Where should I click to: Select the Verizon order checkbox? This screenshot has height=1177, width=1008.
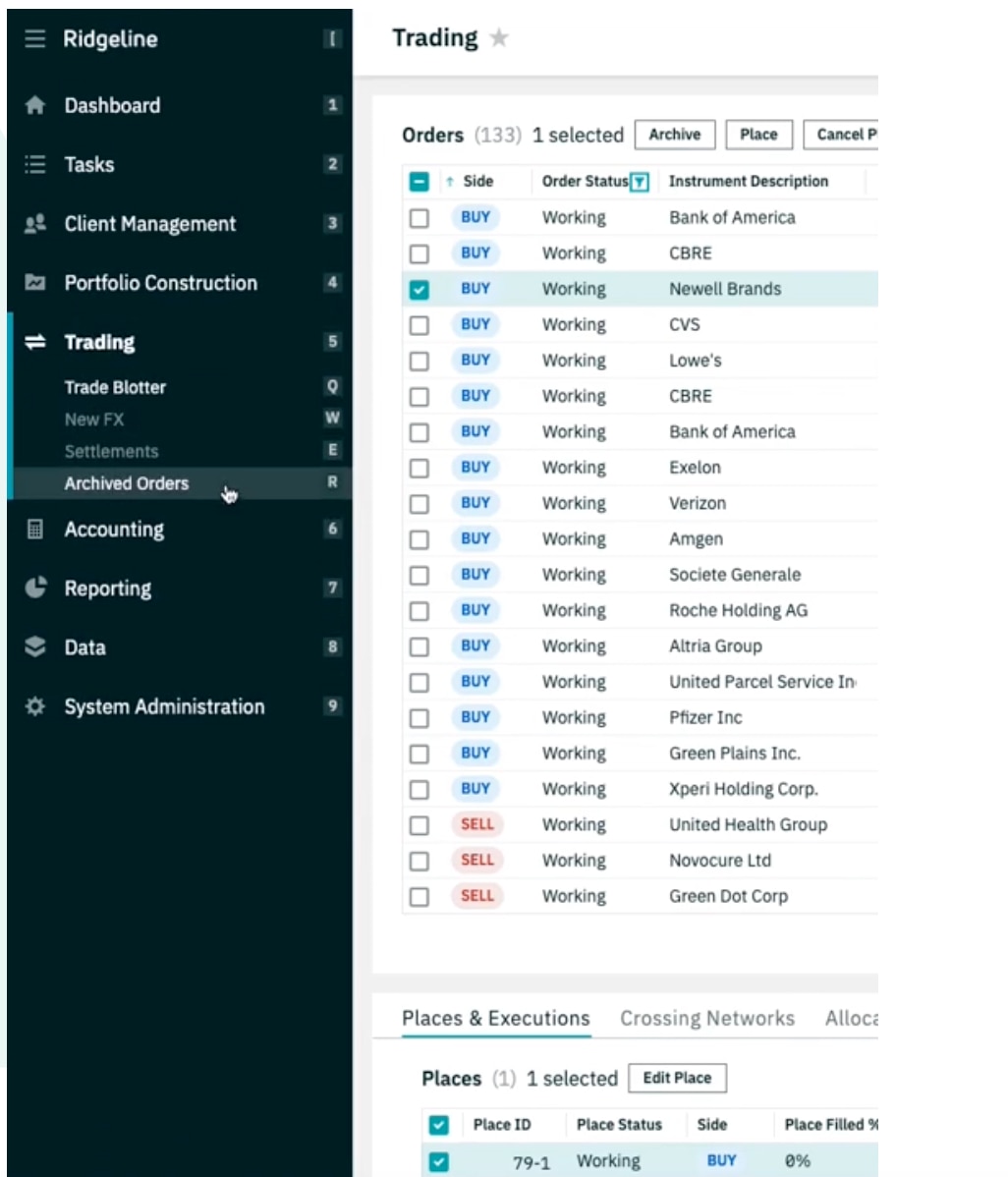(419, 504)
